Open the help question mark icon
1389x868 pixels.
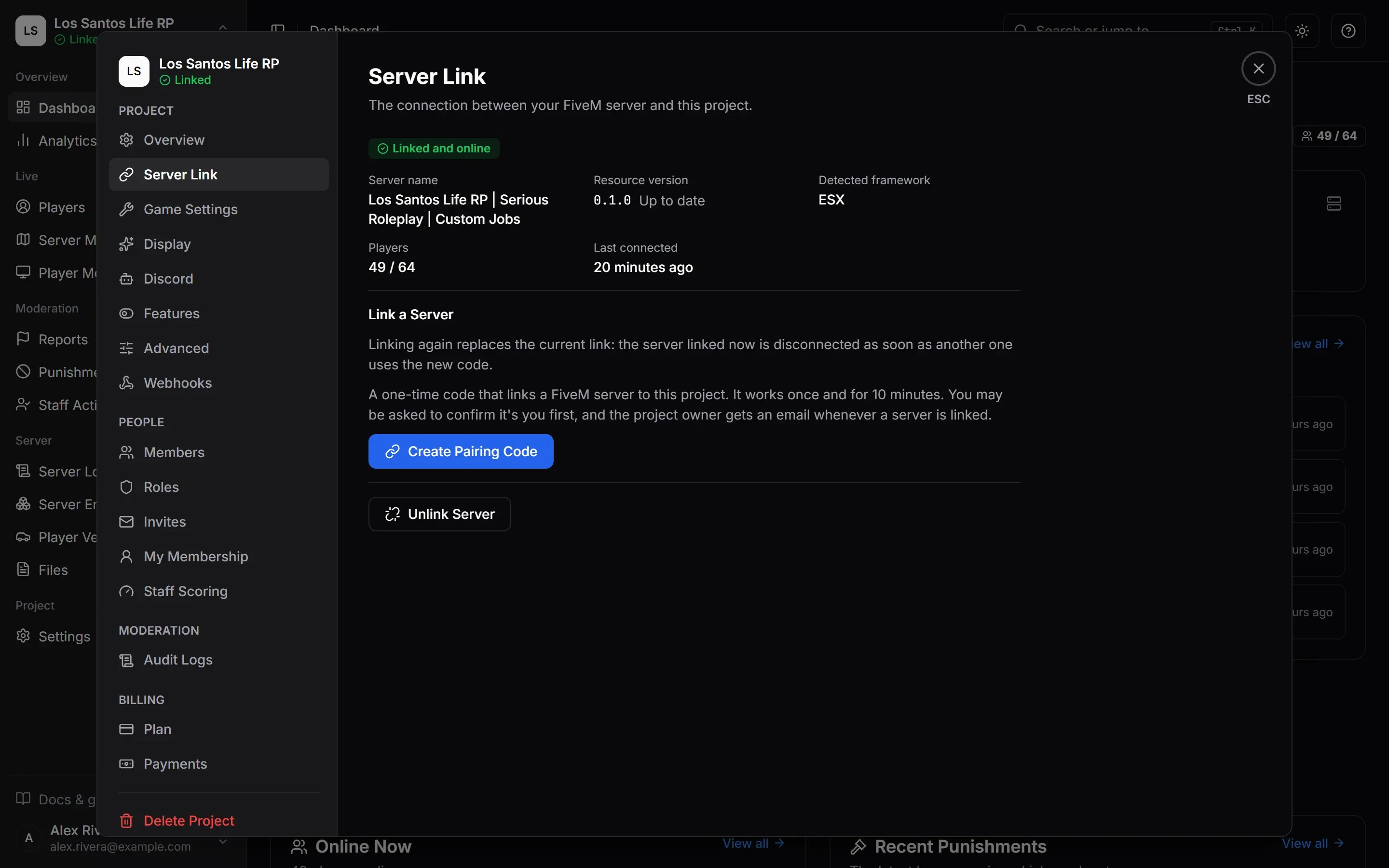point(1348,31)
